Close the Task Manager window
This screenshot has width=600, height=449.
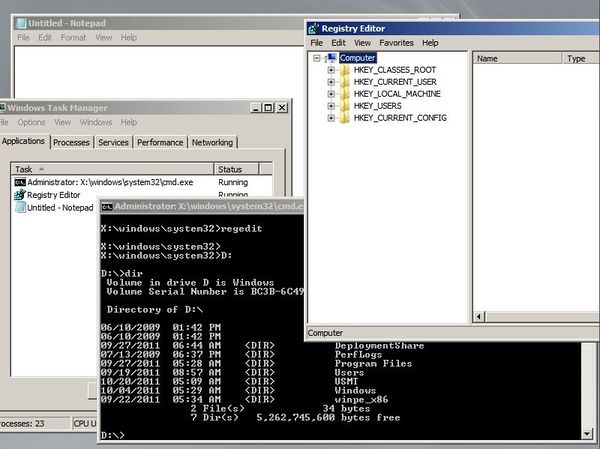pyautogui.click(x=282, y=108)
